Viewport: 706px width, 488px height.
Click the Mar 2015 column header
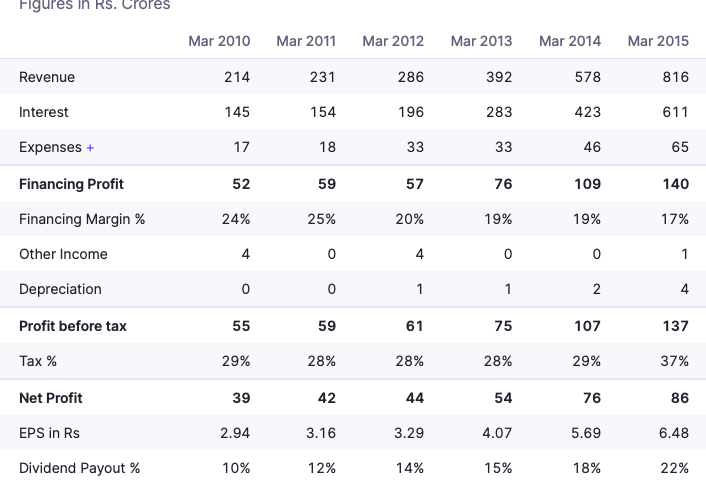tap(658, 41)
